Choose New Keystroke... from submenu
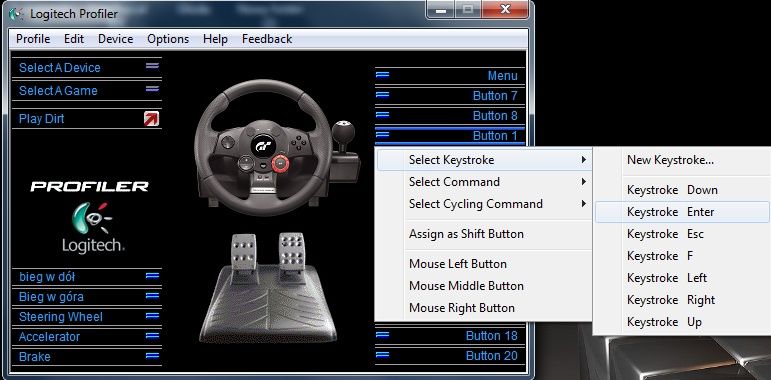 coord(682,160)
